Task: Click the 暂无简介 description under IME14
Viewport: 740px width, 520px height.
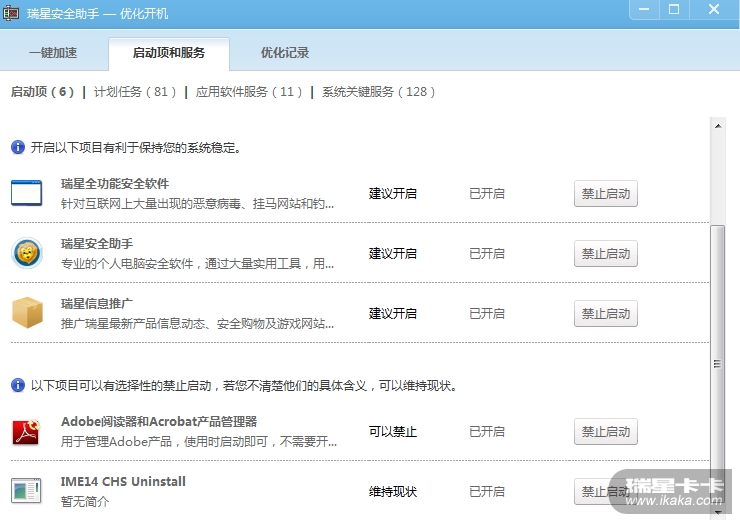Action: [85, 501]
